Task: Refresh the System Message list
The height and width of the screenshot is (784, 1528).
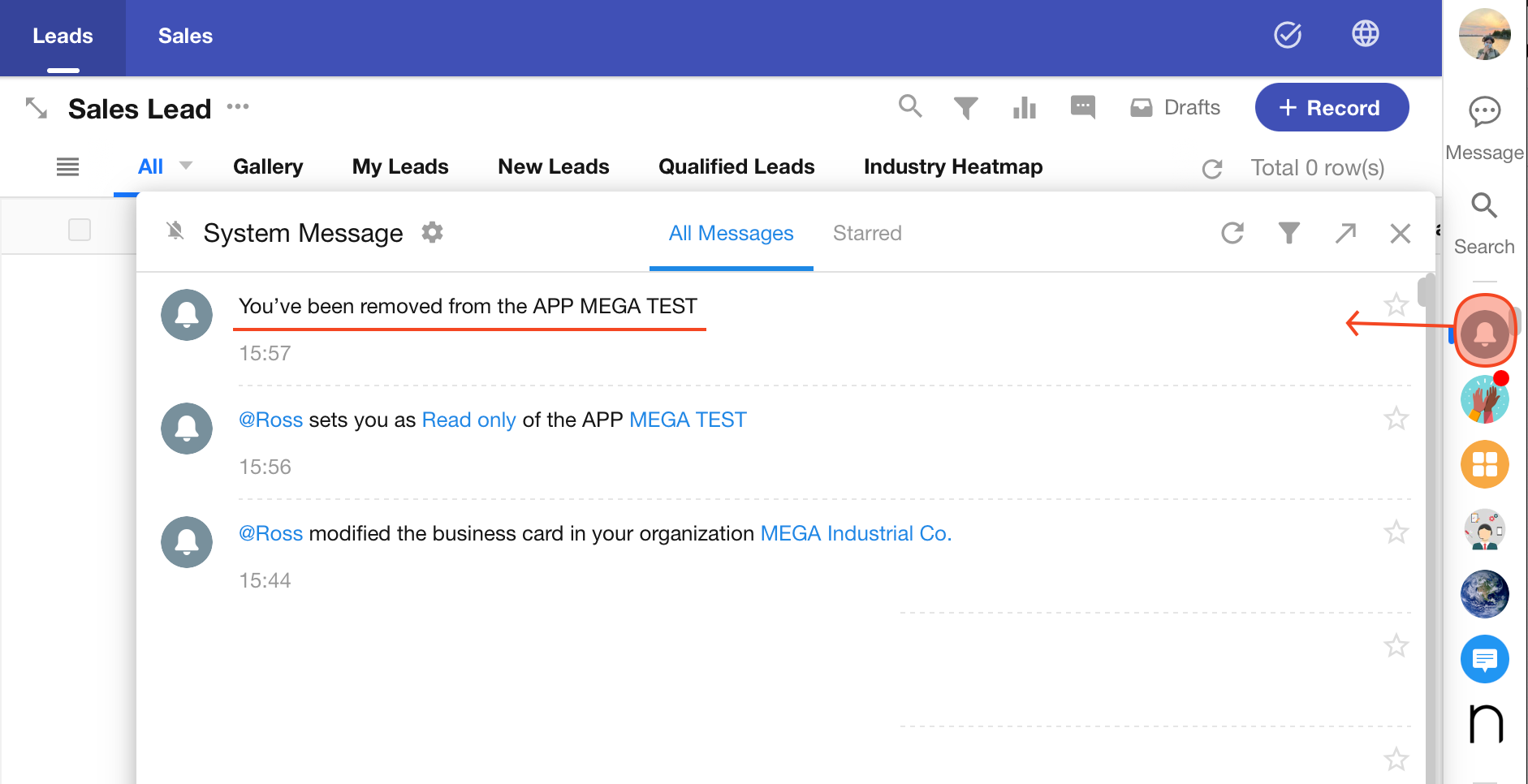Action: (x=1232, y=234)
